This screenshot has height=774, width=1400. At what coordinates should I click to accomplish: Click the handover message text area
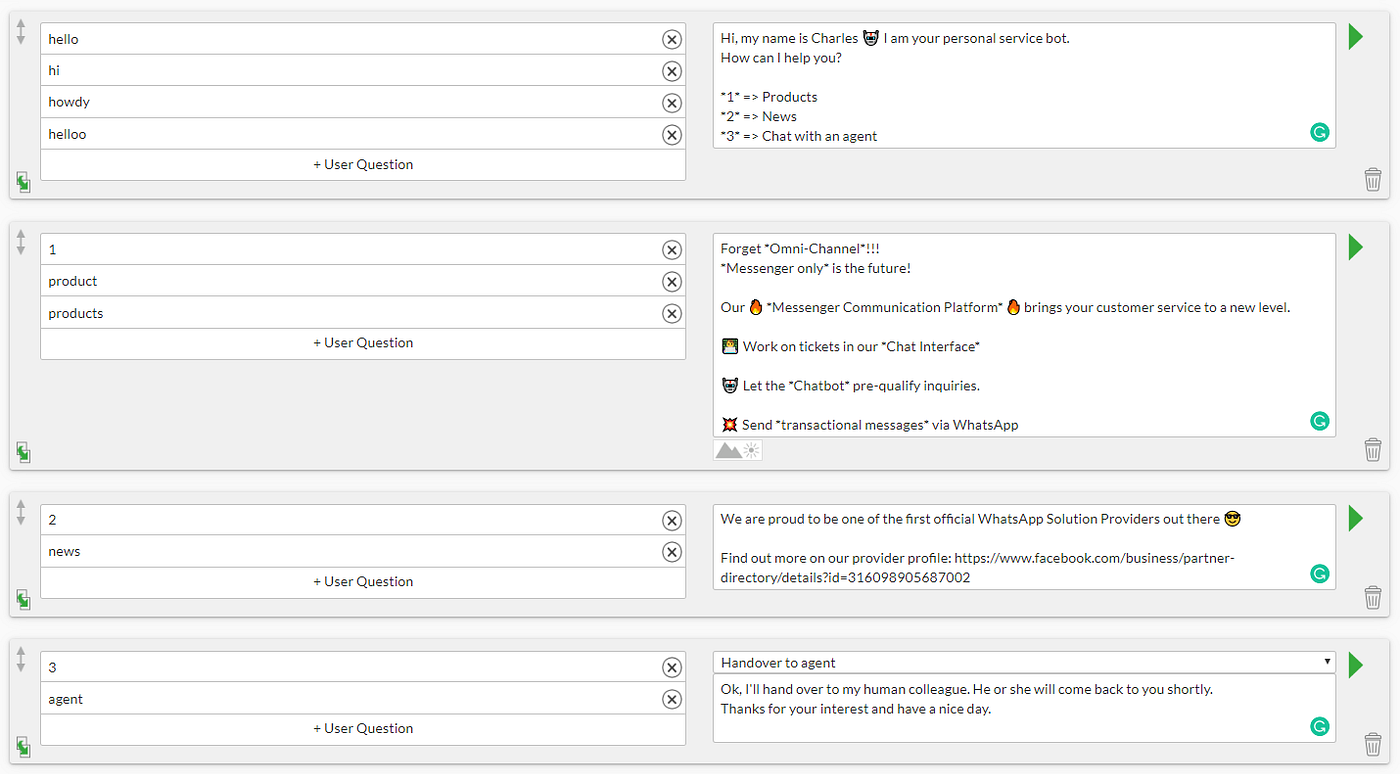(x=1010, y=708)
